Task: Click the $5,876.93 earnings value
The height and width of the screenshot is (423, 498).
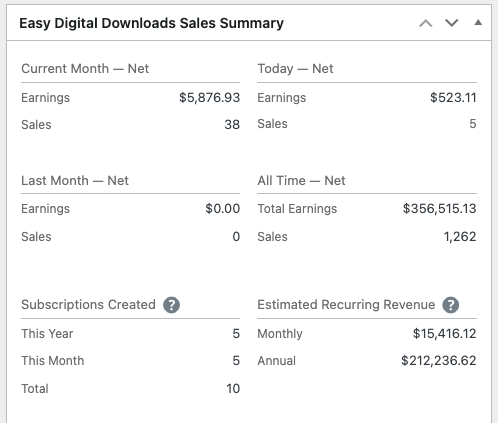Action: (x=209, y=98)
